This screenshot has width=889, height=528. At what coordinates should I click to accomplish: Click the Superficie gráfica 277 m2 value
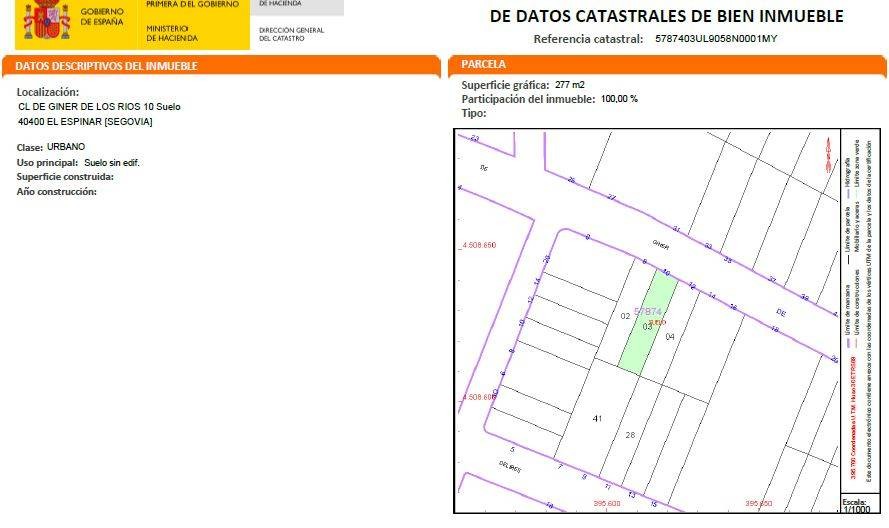569,85
